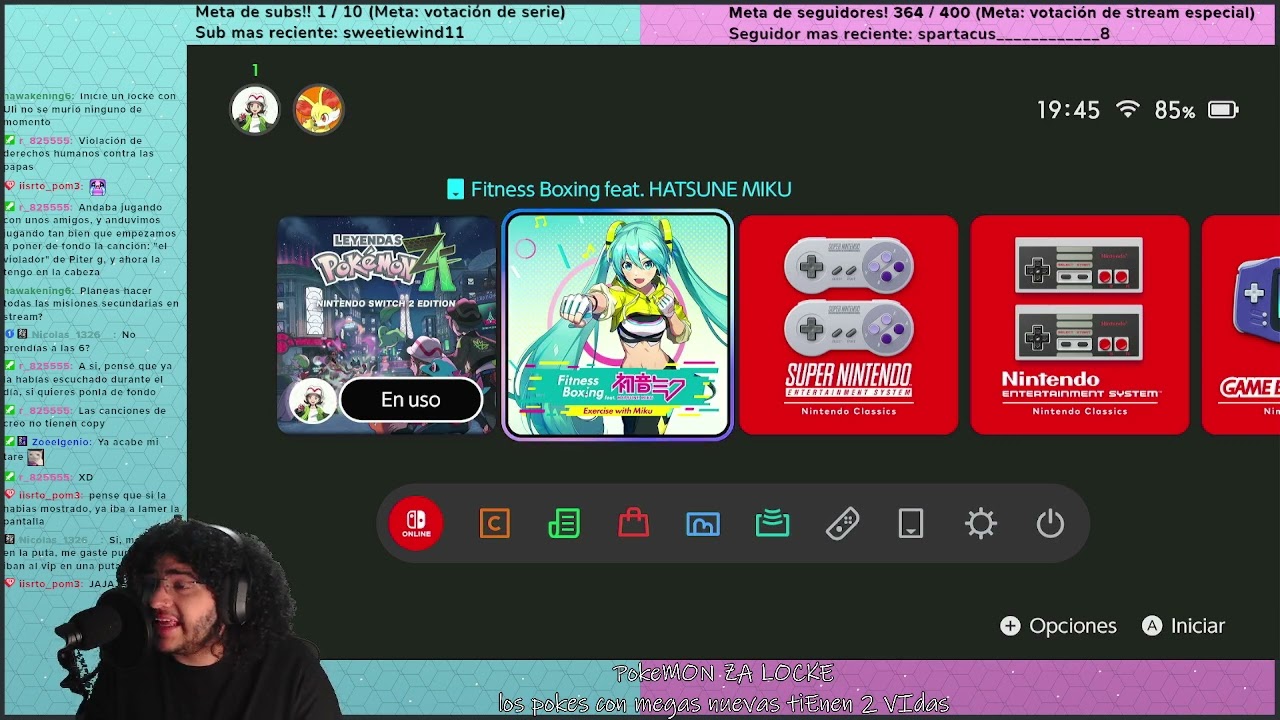Select the second user avatar with Fennekin

point(318,109)
